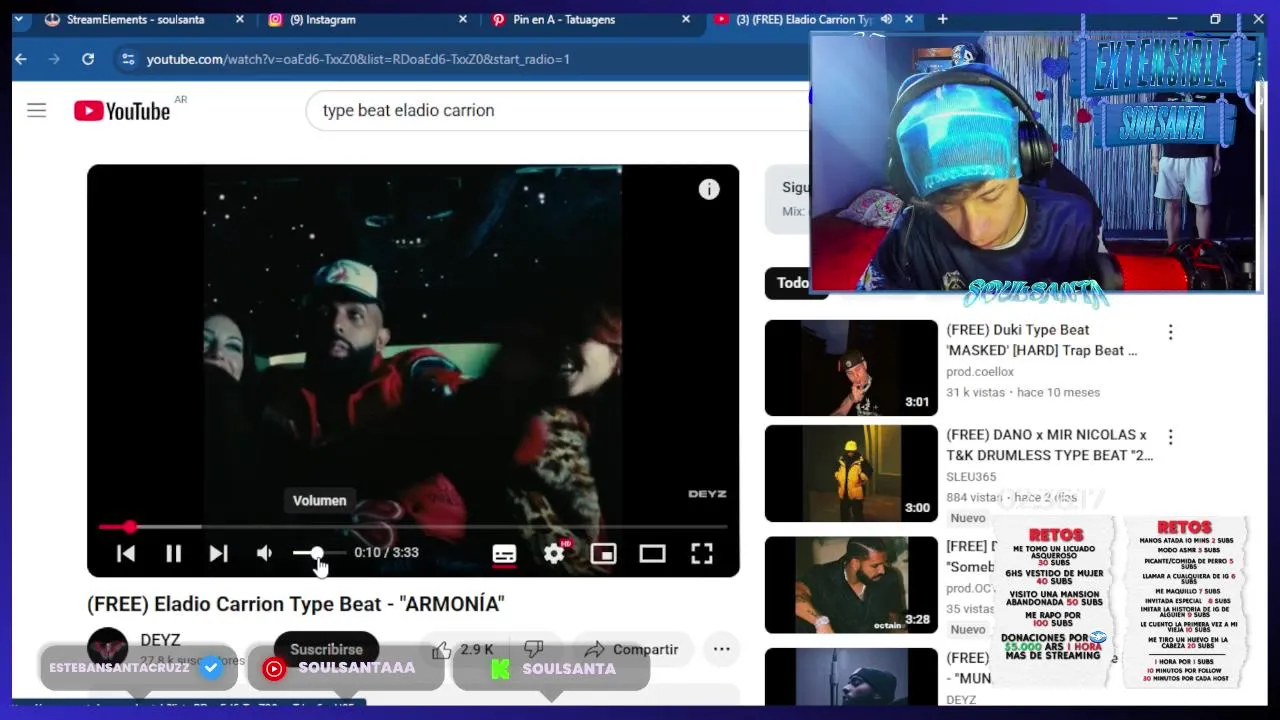
Task: Switch to theater mode
Action: (x=652, y=553)
